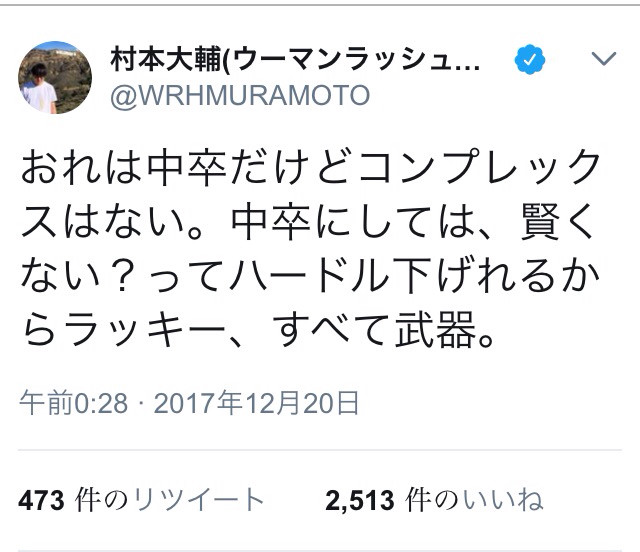Click the 2017年12月20日 date
The image size is (640, 552).
256,403
